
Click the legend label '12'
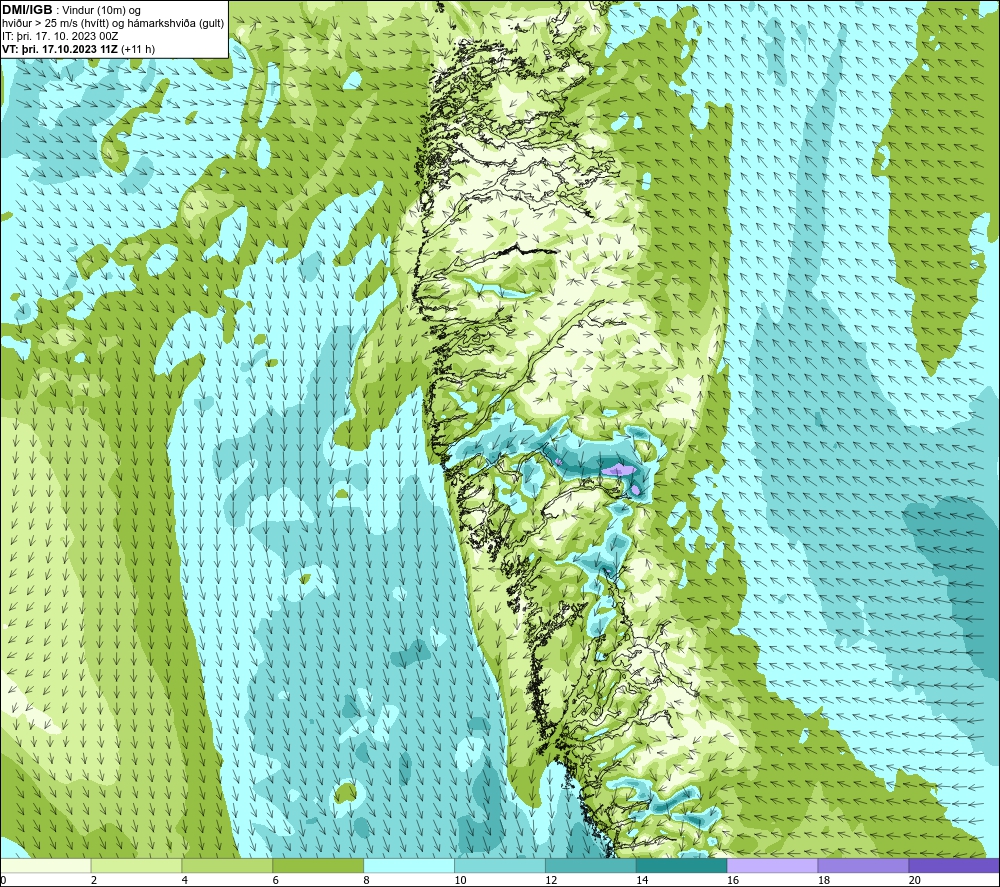[551, 880]
